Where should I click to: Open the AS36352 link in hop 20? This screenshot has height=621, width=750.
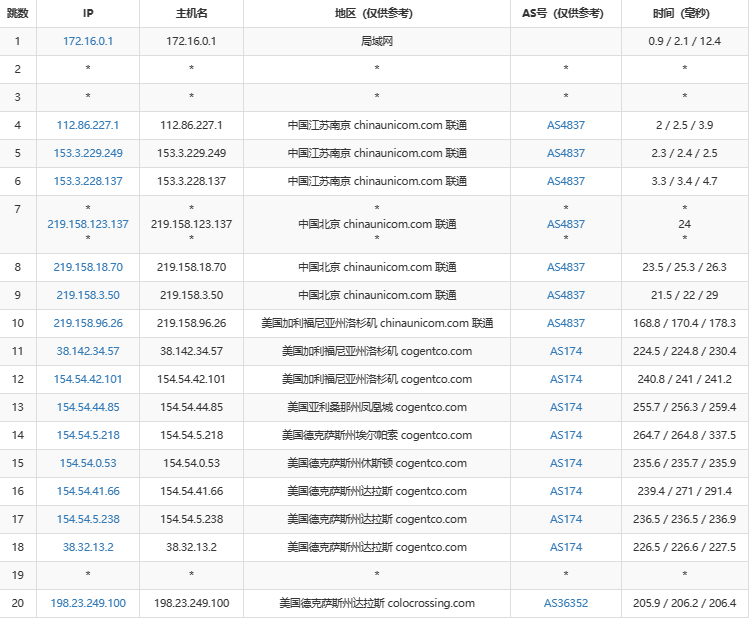(x=566, y=603)
